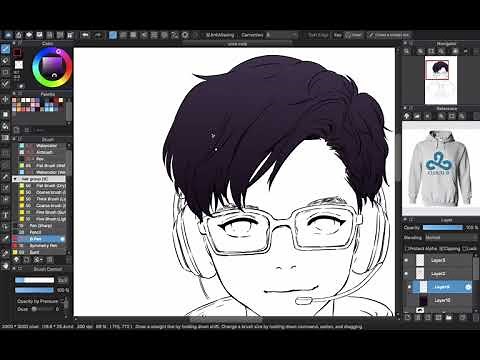Click the hoodie reference image

(440, 169)
